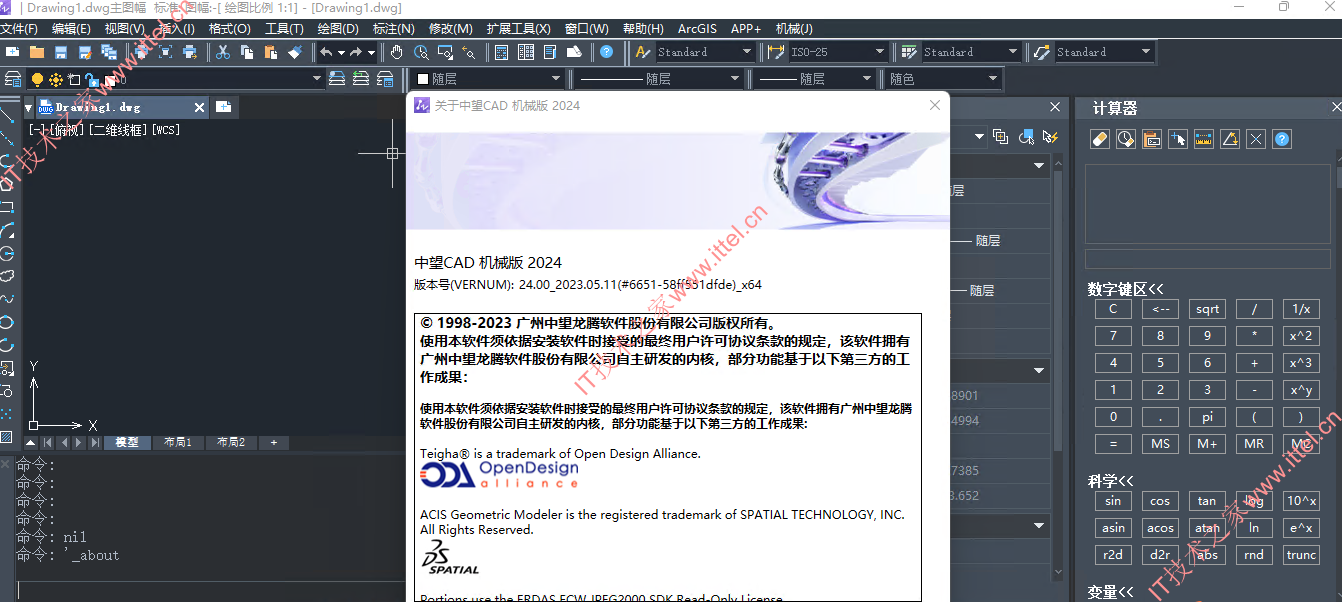Switch to the 布局2 tab
Image resolution: width=1342 pixels, height=602 pixels.
click(230, 442)
